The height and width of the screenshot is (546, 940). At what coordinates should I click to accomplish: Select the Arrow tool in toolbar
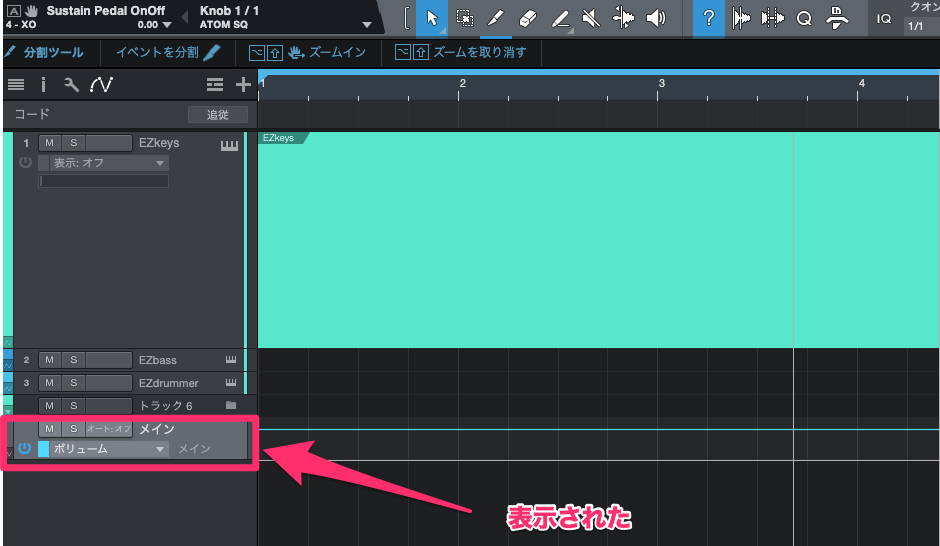(432, 18)
